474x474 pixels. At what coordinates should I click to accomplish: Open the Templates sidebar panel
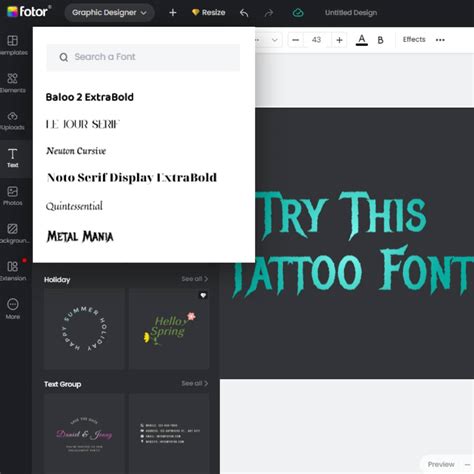click(x=13, y=45)
